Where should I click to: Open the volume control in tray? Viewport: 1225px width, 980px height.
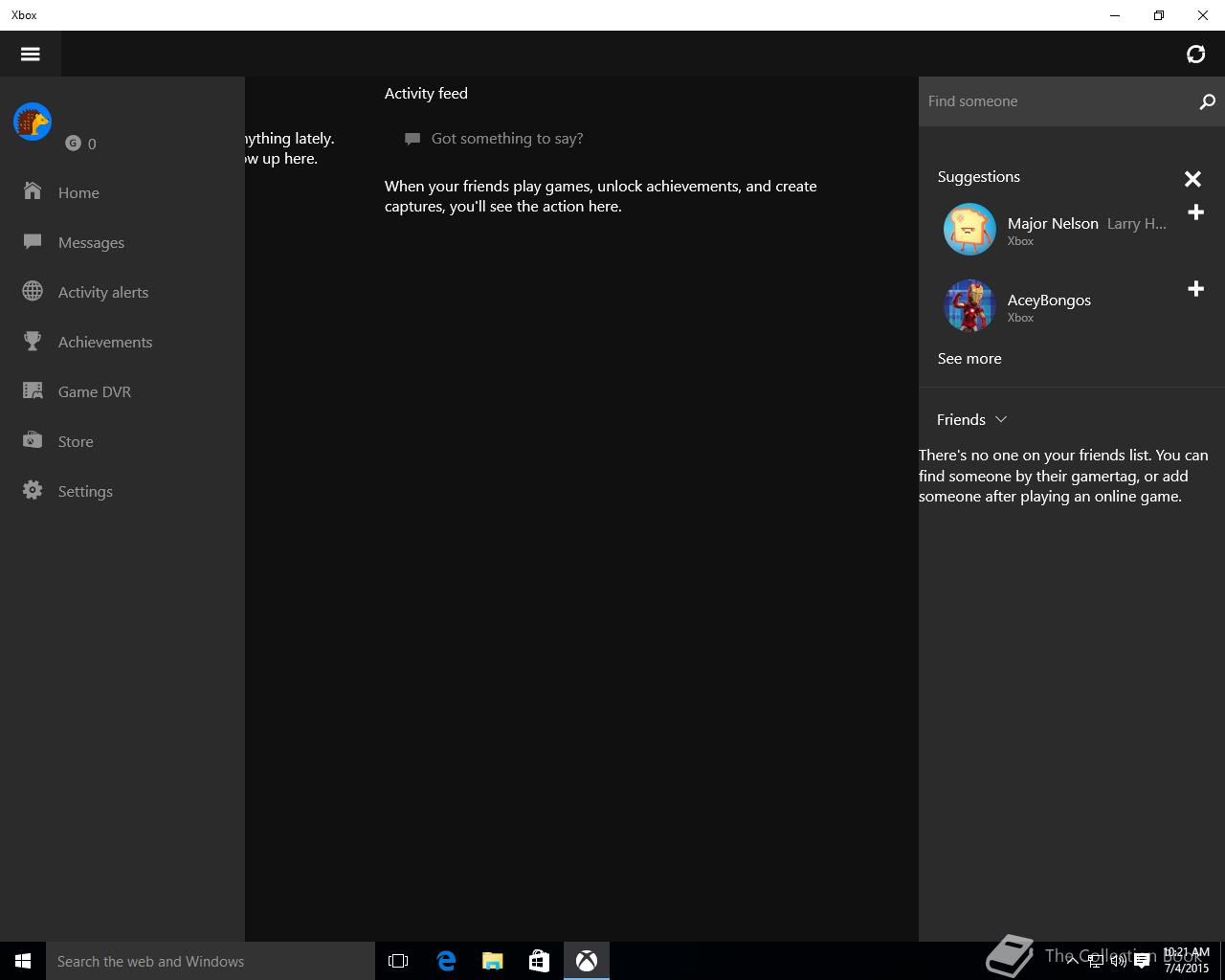(1118, 961)
